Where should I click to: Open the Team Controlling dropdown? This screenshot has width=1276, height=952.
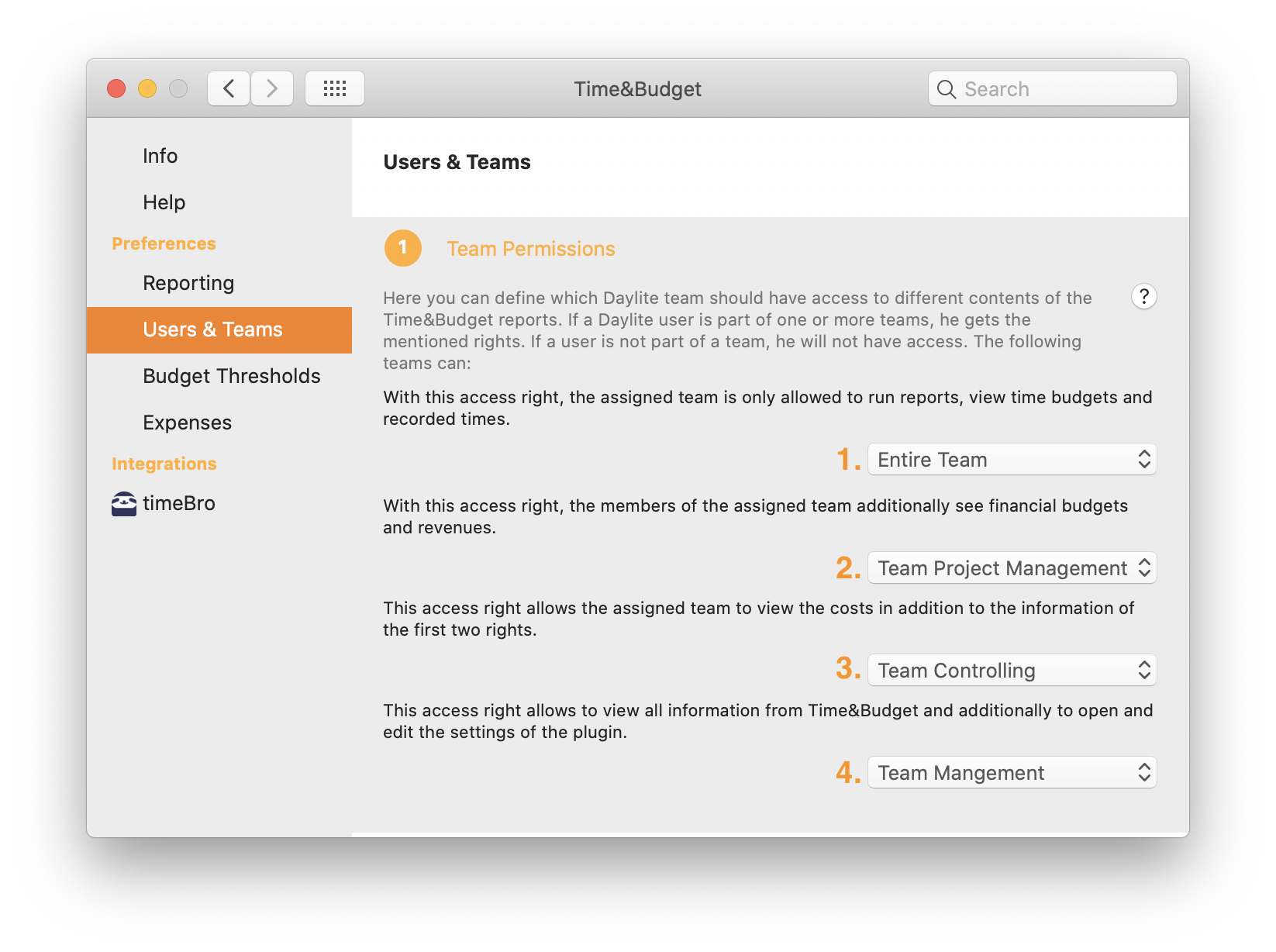[x=1012, y=671]
